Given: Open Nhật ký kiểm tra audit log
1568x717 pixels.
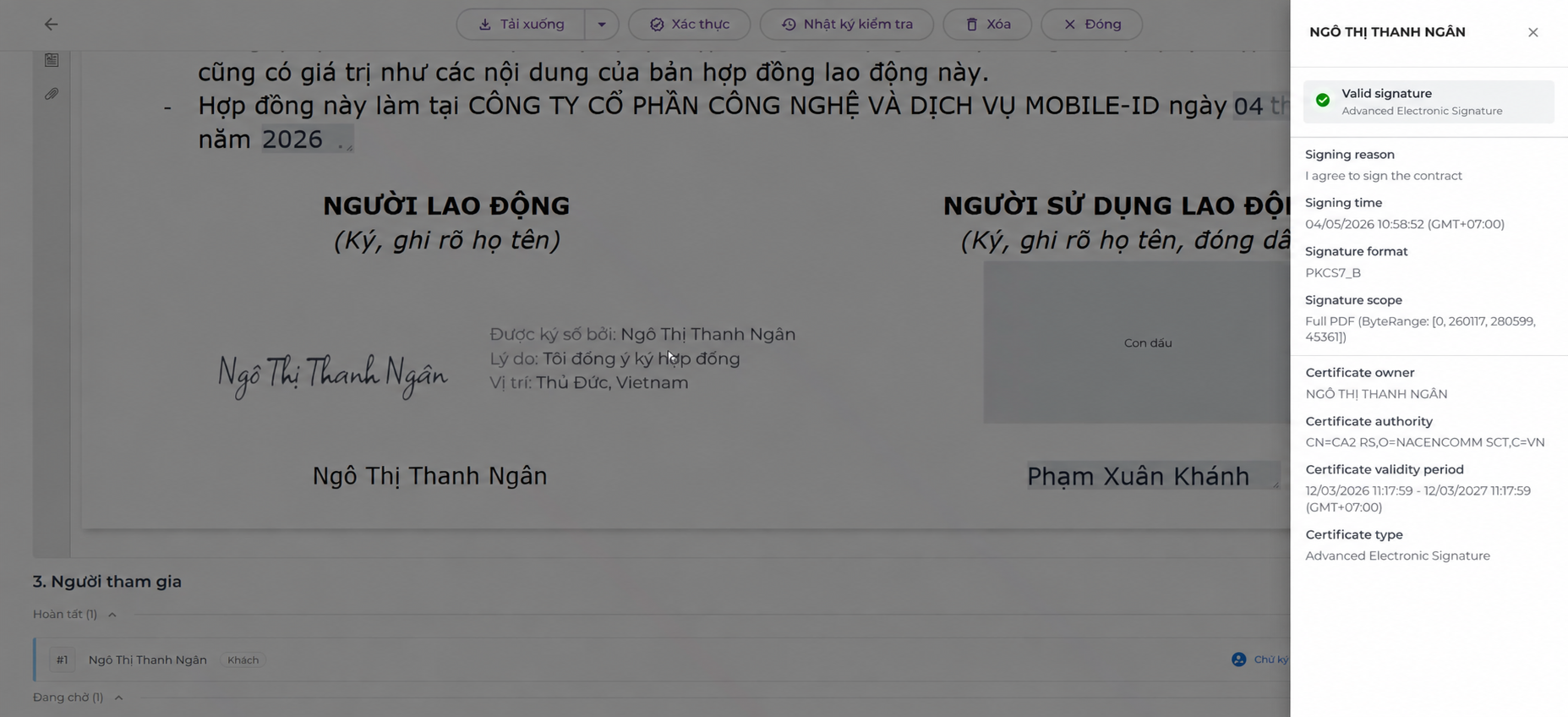Looking at the screenshot, I should coord(847,25).
